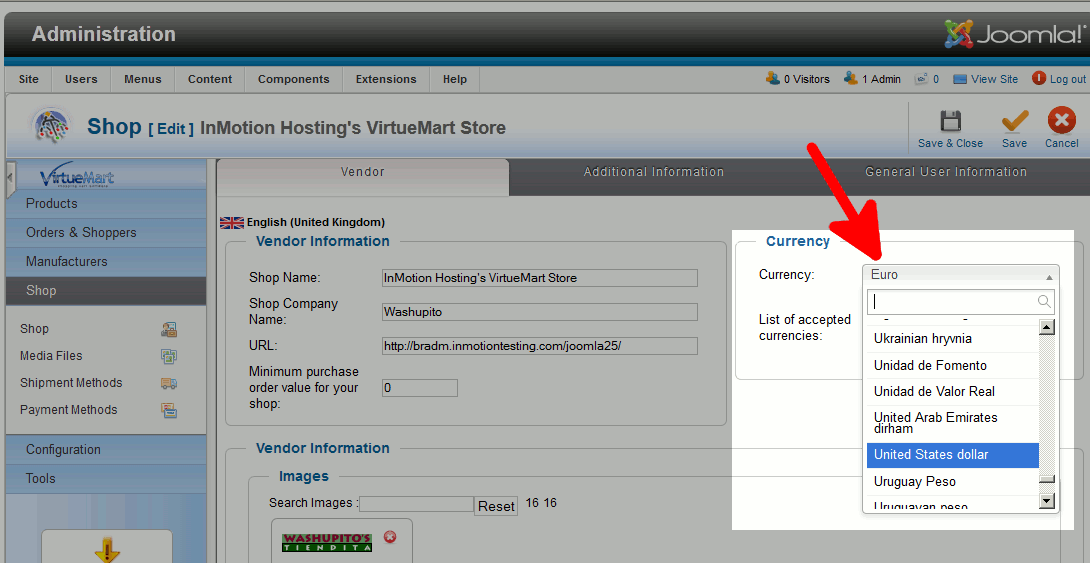
Task: Click the Washupito's Tiendita image thumbnail
Action: (x=327, y=542)
